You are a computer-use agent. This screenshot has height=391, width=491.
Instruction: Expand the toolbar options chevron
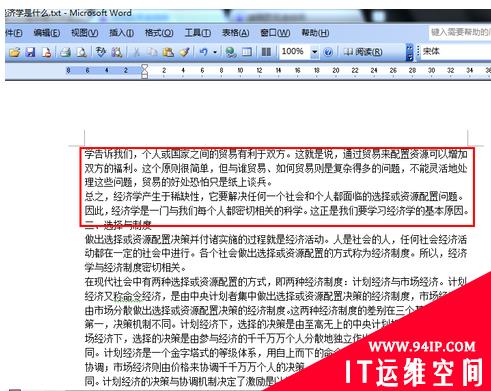point(409,53)
